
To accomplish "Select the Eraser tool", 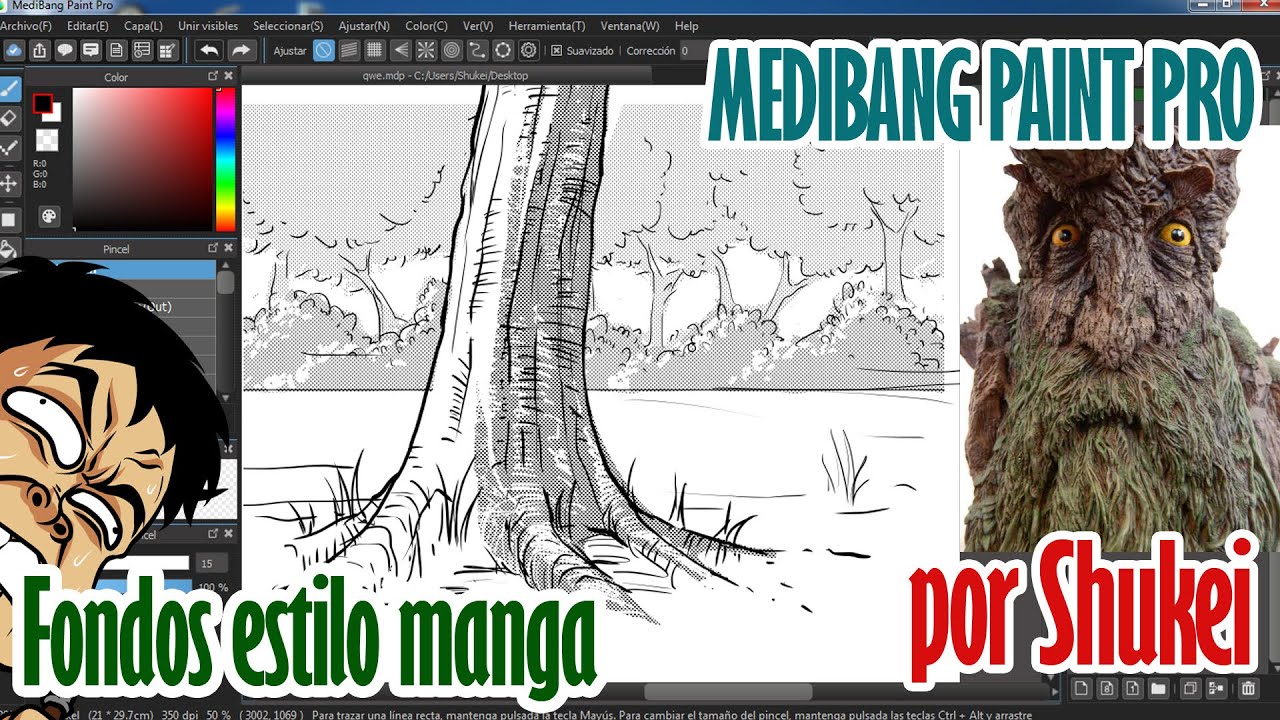I will [x=8, y=119].
